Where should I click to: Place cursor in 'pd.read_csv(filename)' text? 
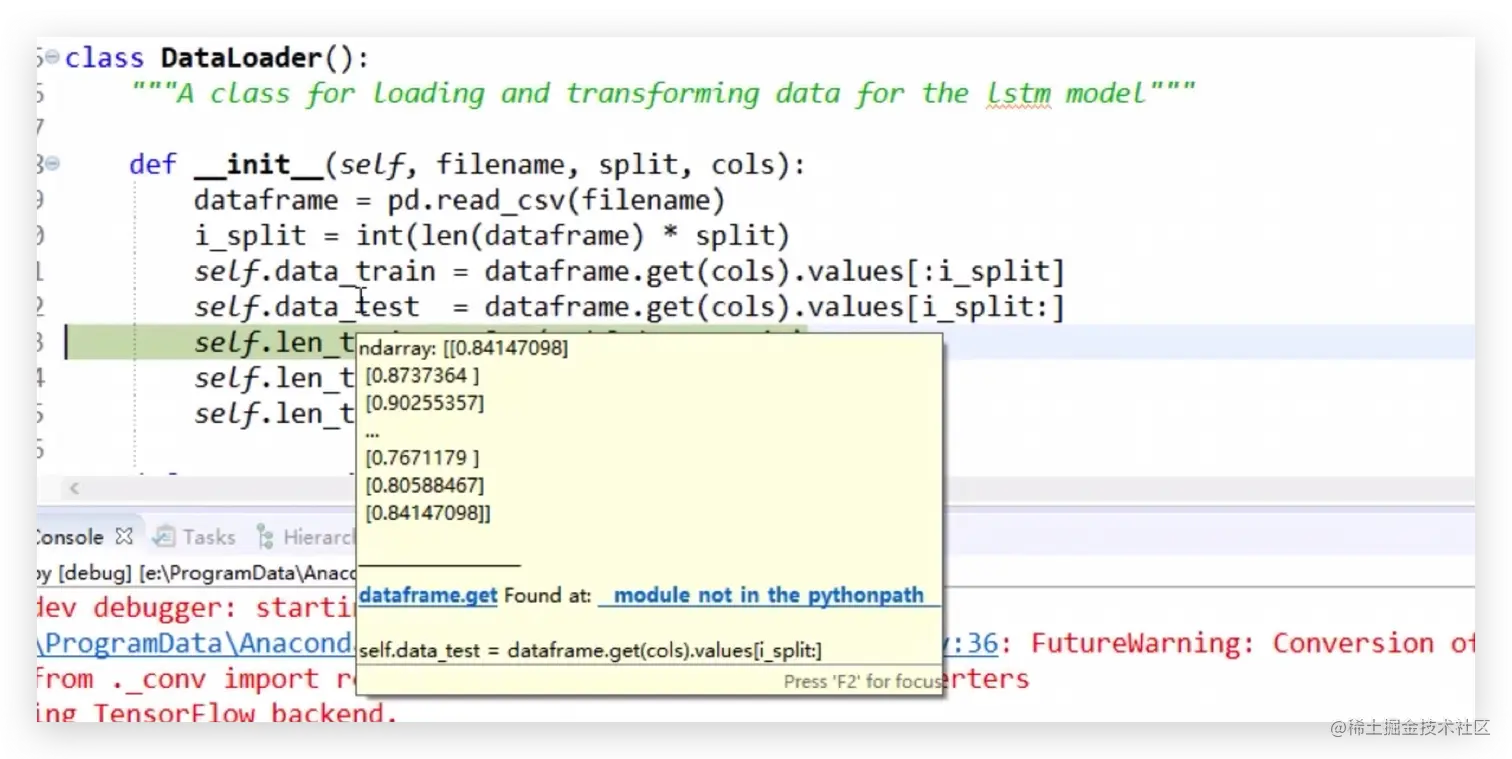(555, 200)
